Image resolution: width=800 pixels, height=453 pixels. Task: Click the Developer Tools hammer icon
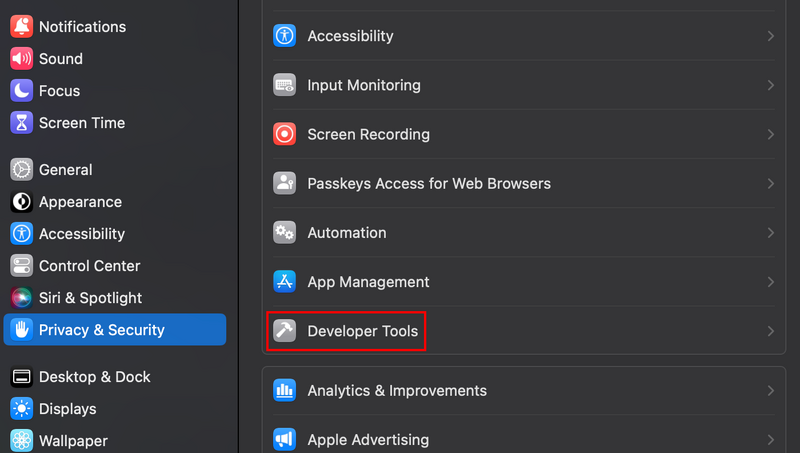(x=284, y=331)
